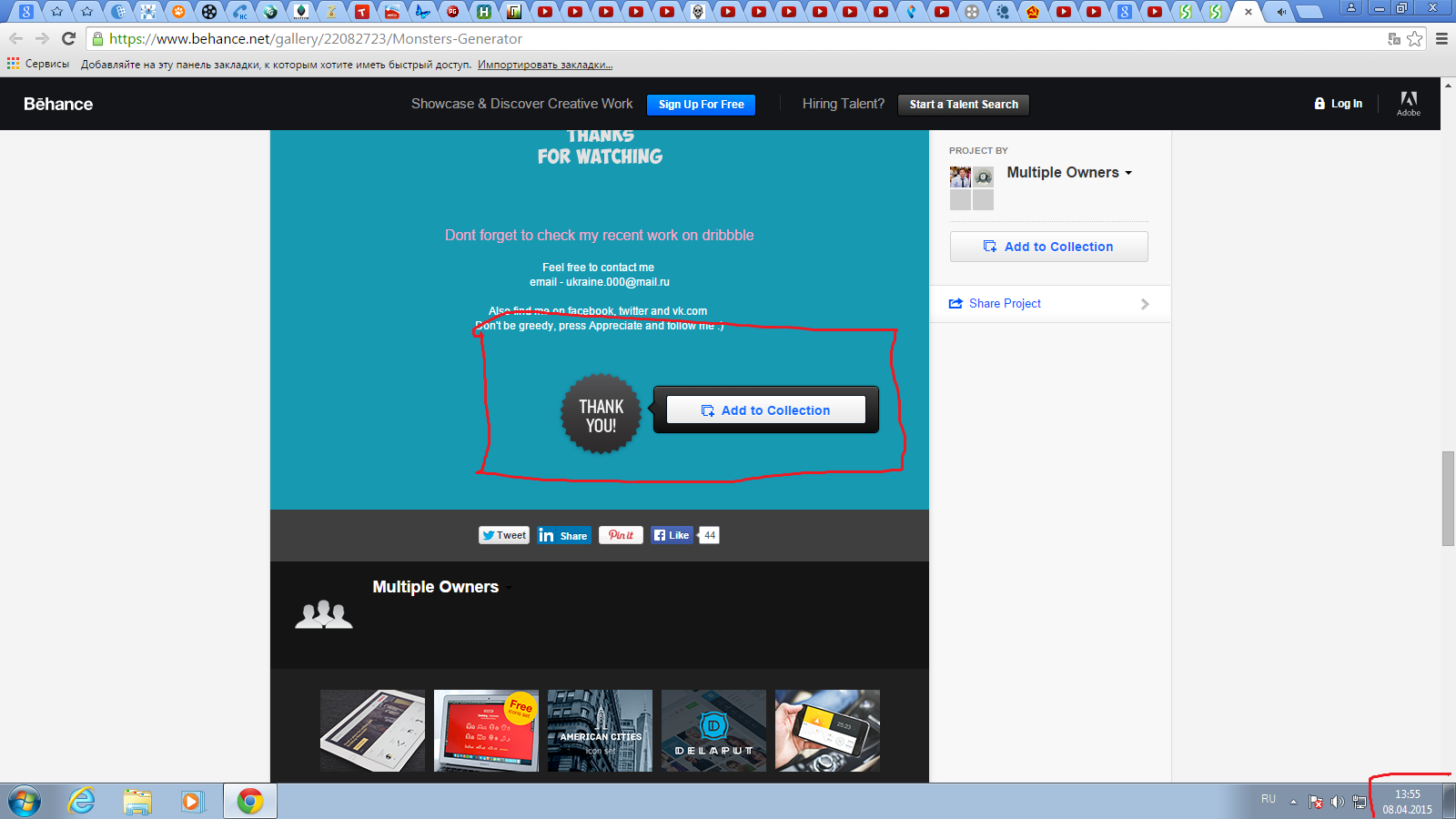Image resolution: width=1456 pixels, height=819 pixels.
Task: Open the Сервисы apps shortcut
Action: (38, 64)
